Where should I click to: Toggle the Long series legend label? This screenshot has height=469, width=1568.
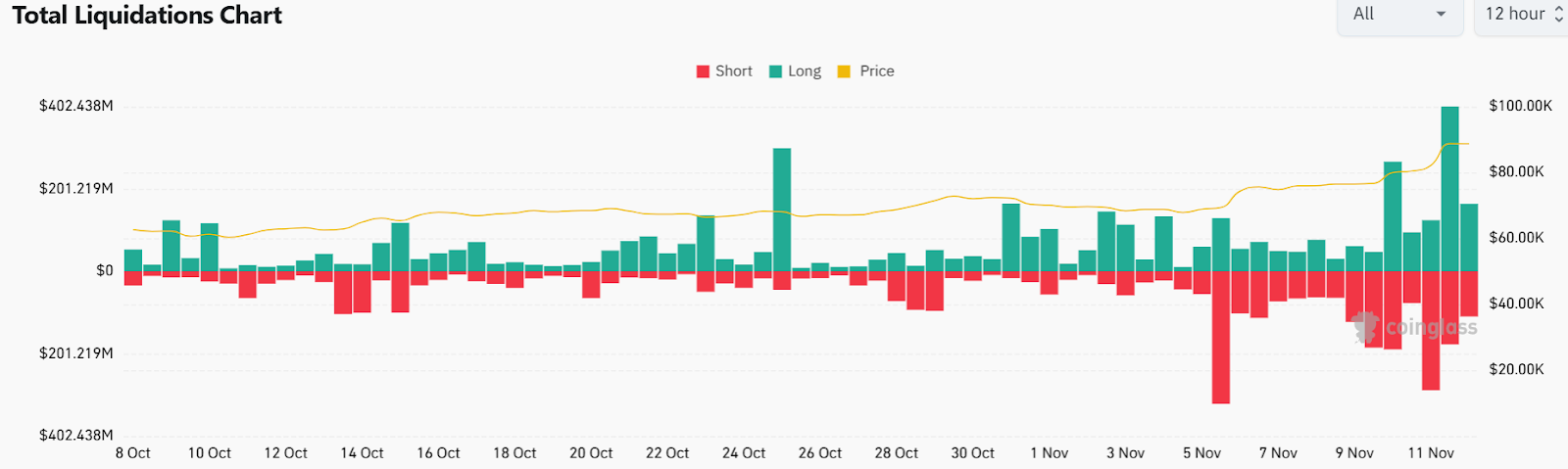pyautogui.click(x=805, y=71)
